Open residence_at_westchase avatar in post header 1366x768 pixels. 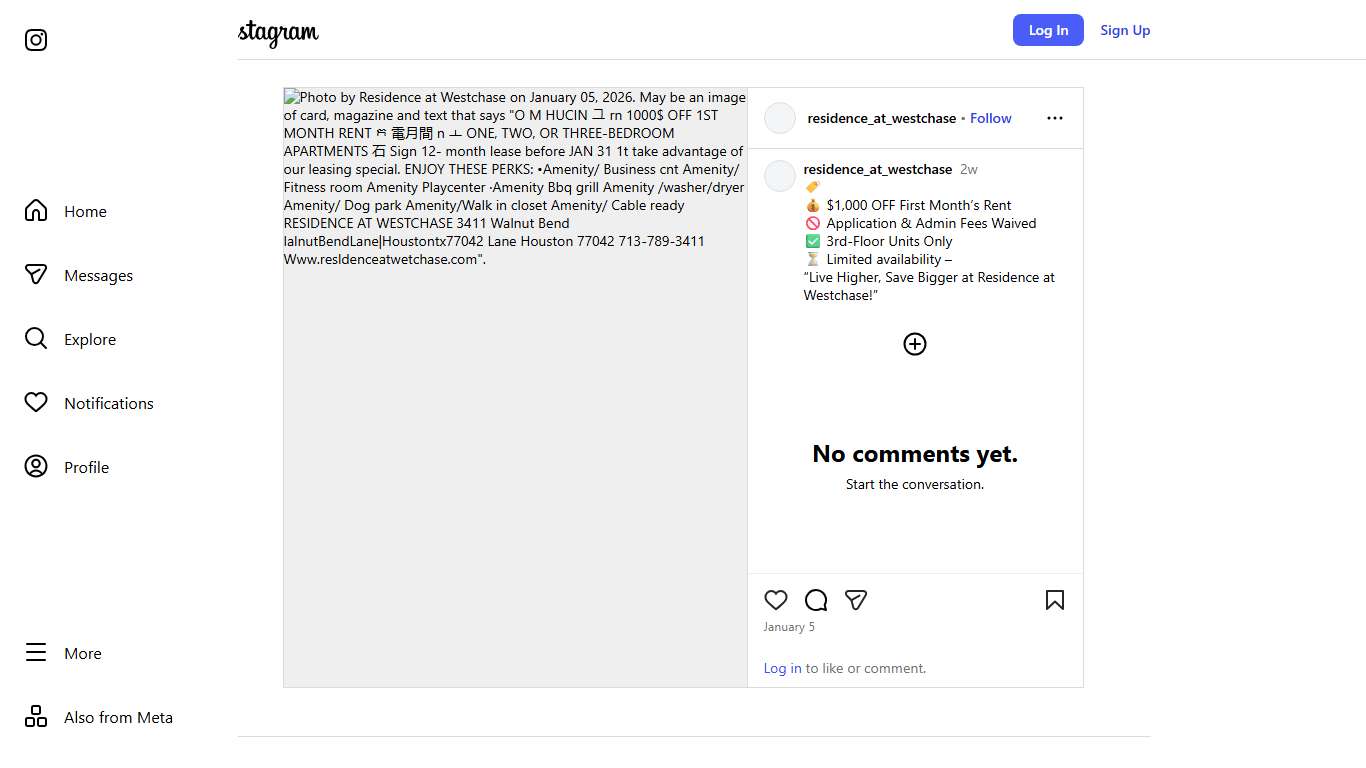coord(780,118)
